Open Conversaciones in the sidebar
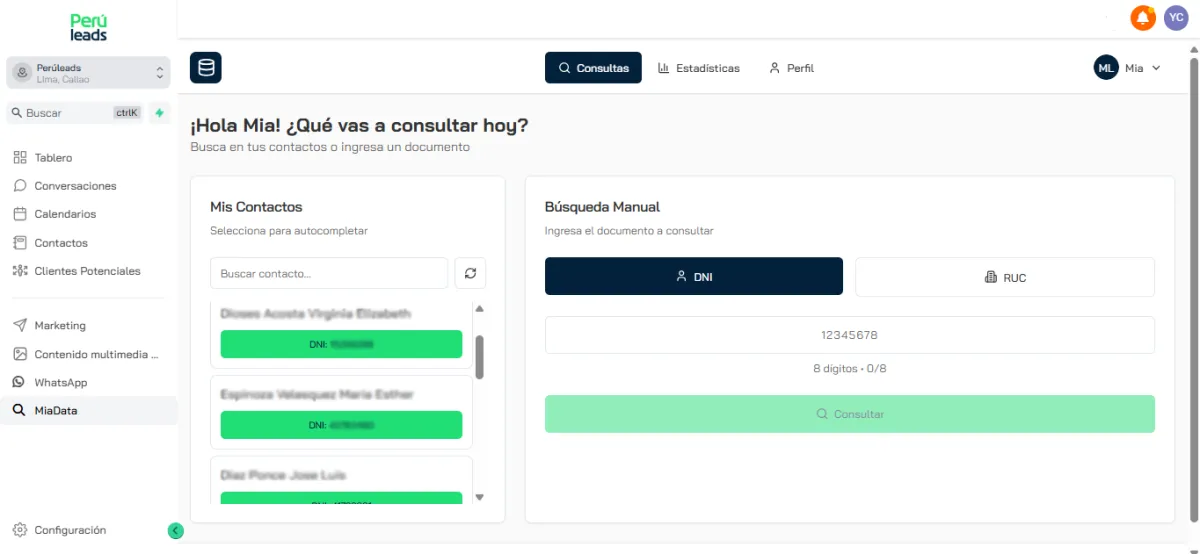 pyautogui.click(x=75, y=186)
